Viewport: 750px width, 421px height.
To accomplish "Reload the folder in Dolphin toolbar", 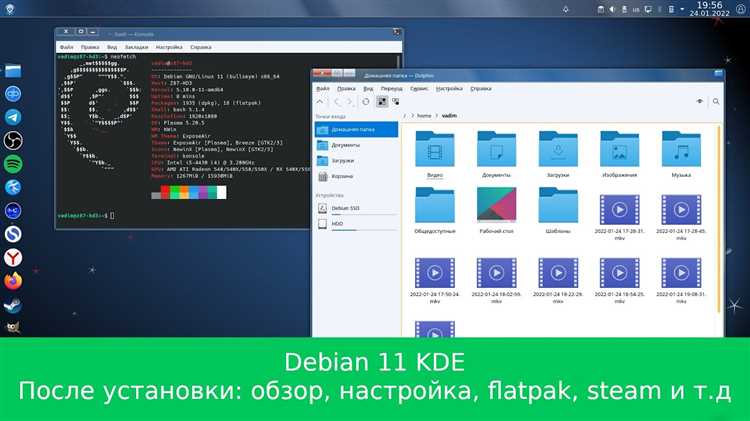I will pyautogui.click(x=366, y=101).
